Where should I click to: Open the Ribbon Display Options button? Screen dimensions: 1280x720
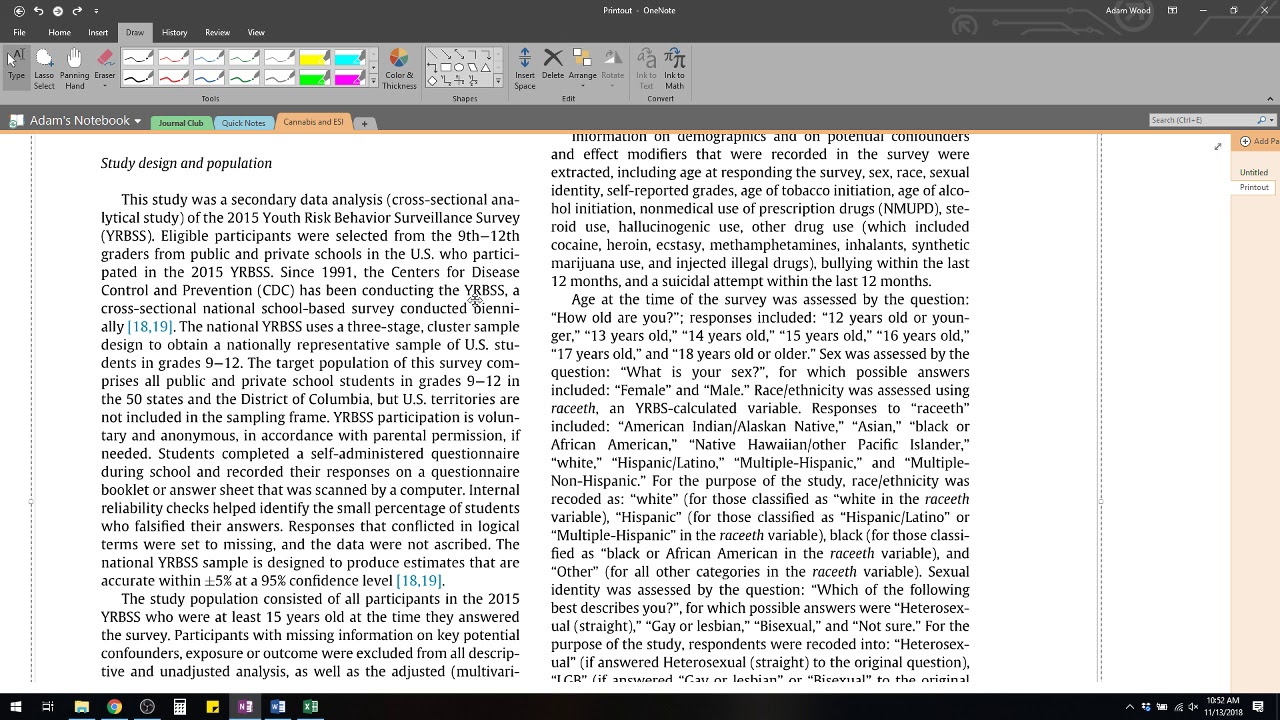[x=1172, y=10]
